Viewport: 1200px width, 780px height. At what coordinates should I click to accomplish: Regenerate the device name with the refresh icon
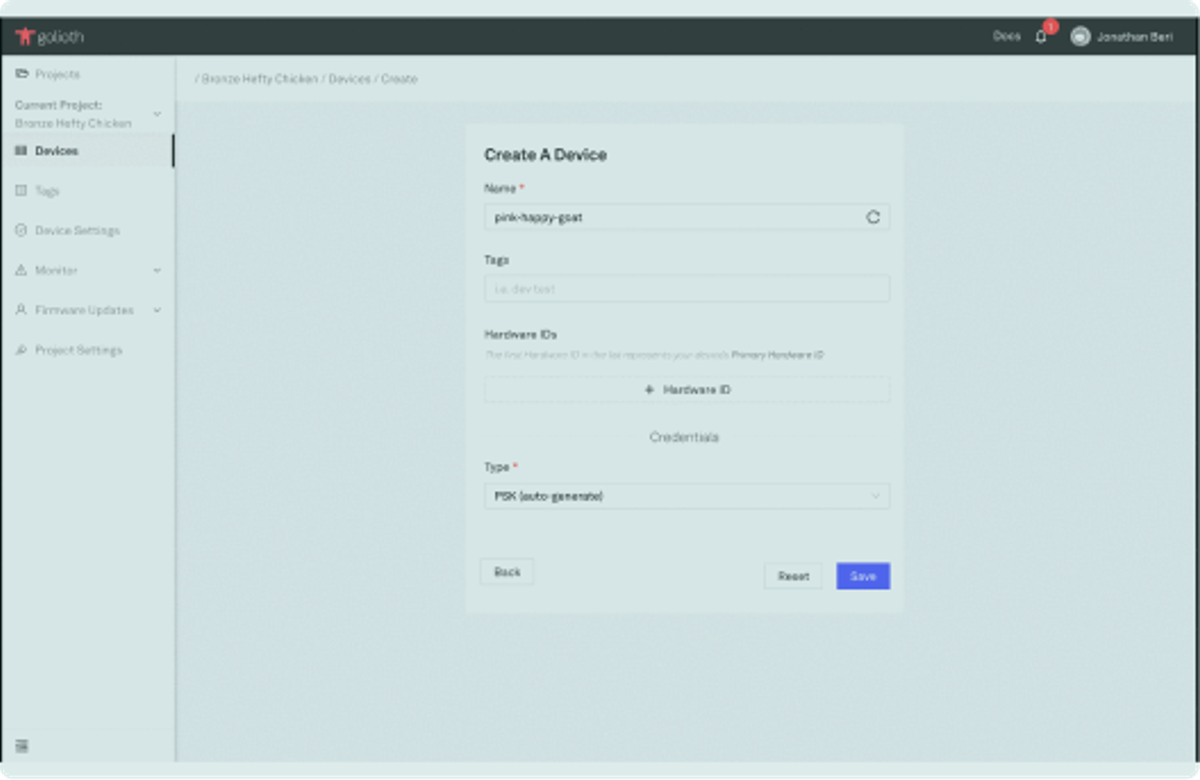click(871, 216)
